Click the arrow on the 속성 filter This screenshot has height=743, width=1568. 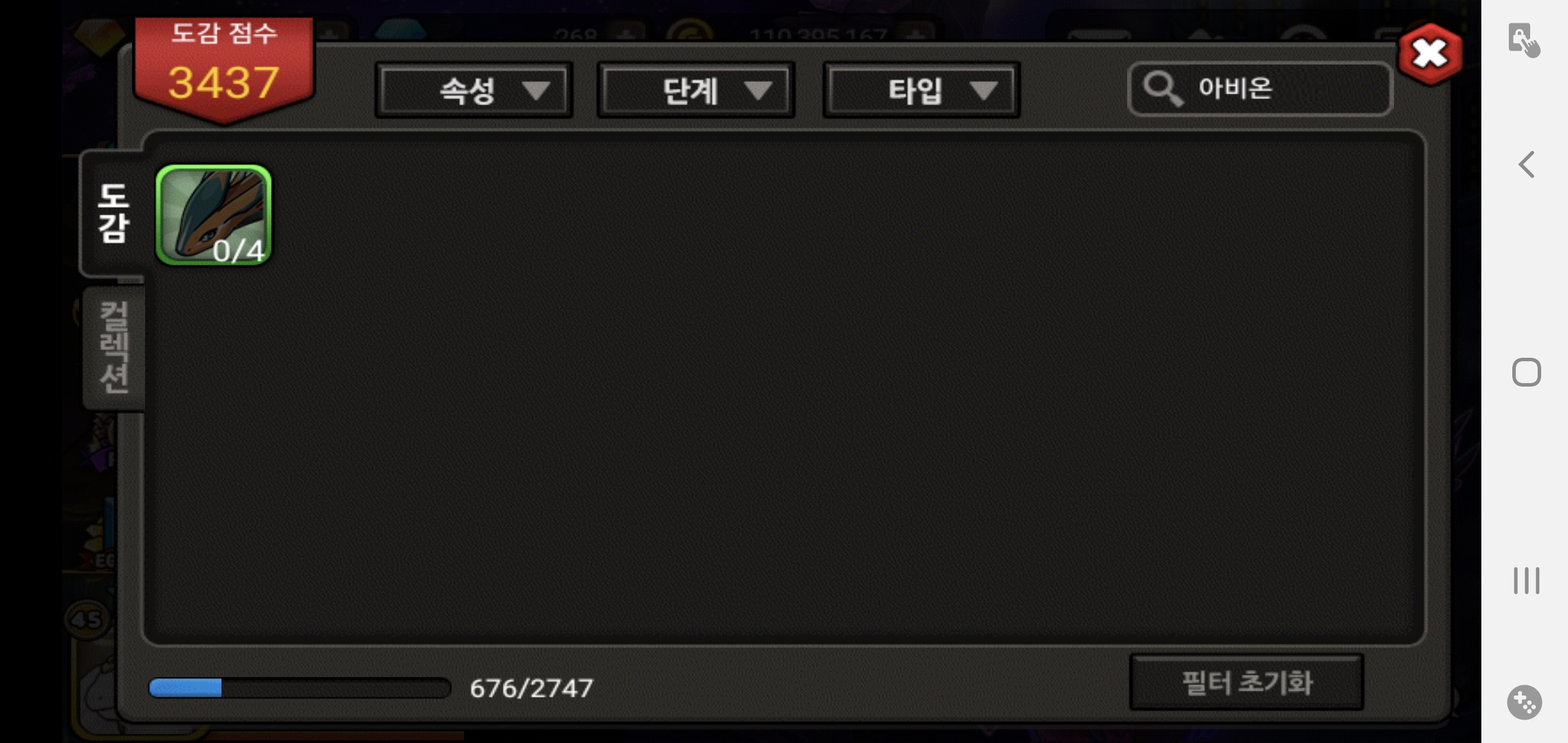point(536,90)
